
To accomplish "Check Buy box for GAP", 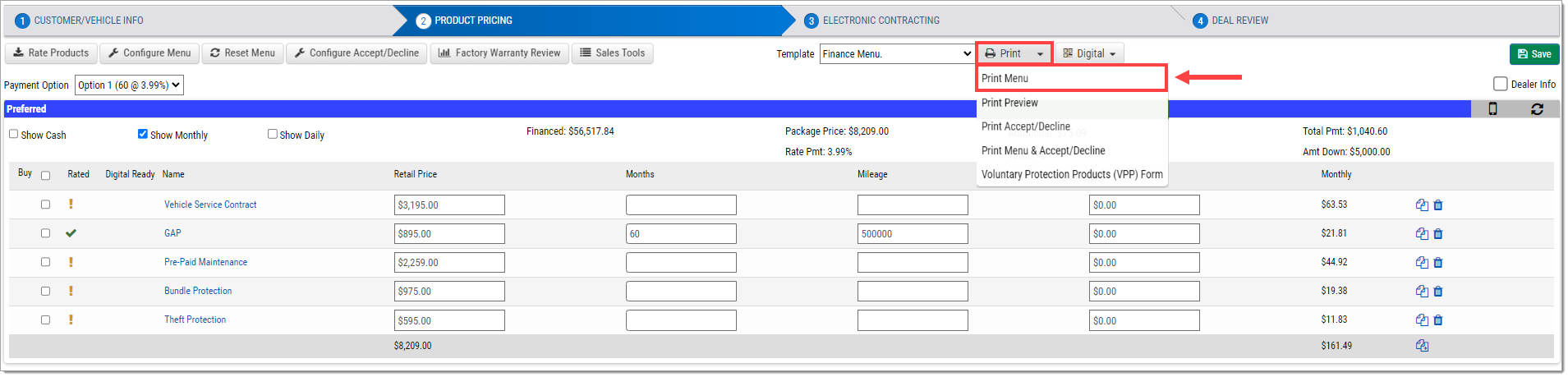I will (x=45, y=233).
